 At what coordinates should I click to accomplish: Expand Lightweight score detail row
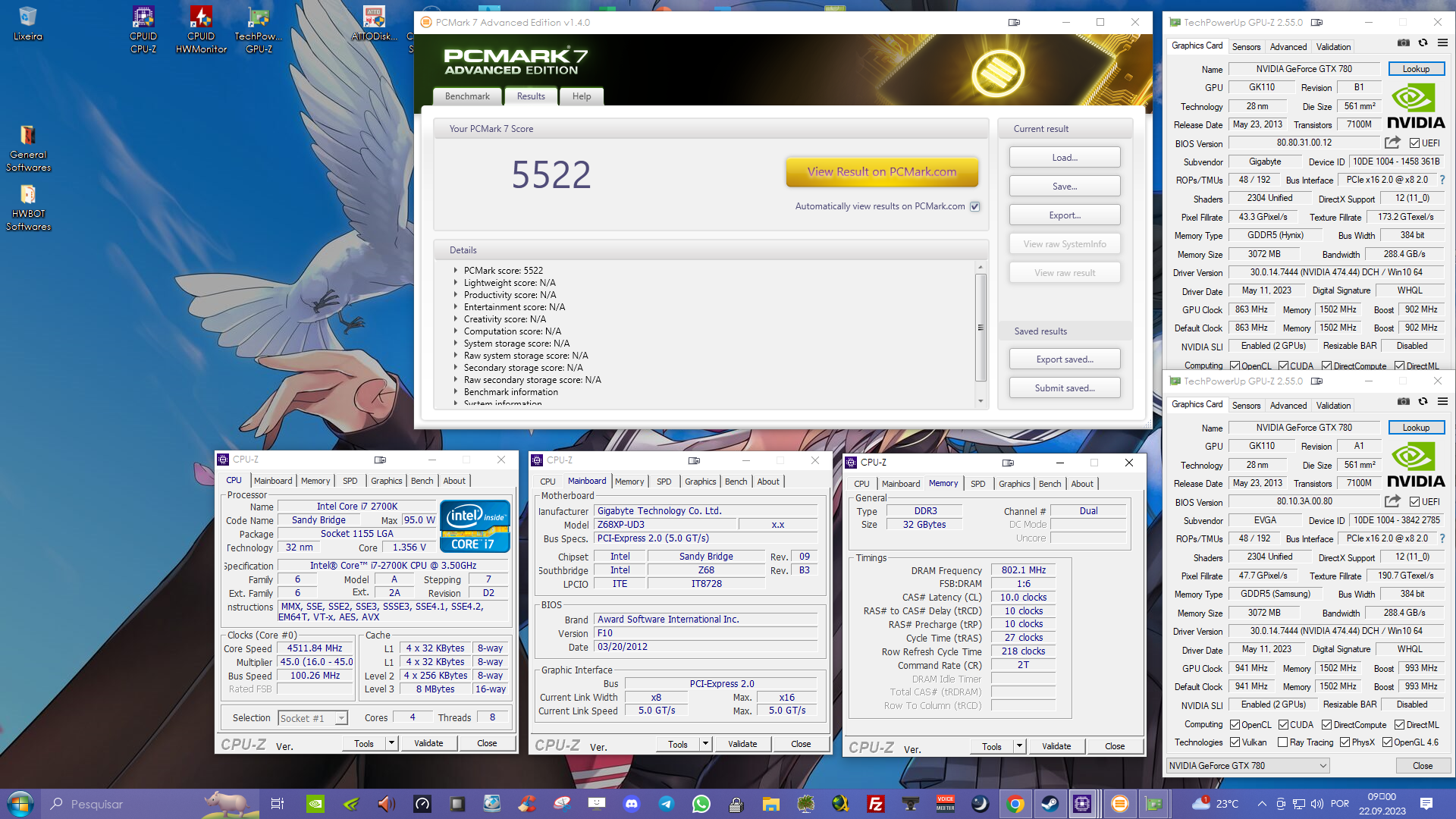[x=456, y=283]
